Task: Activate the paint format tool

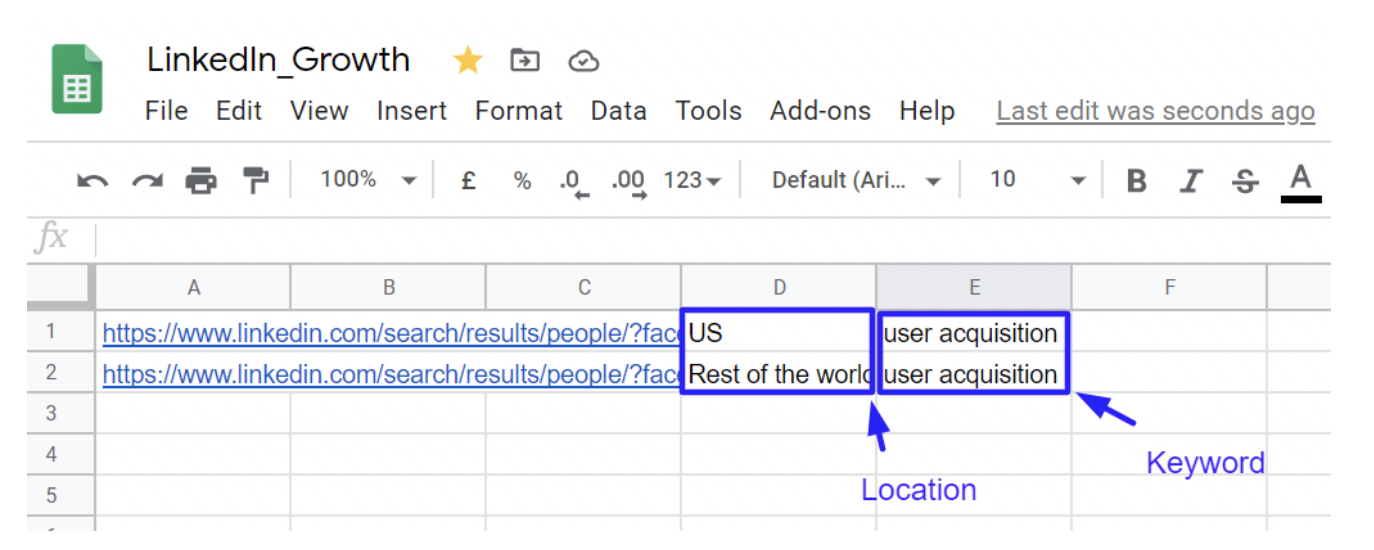Action: (256, 181)
